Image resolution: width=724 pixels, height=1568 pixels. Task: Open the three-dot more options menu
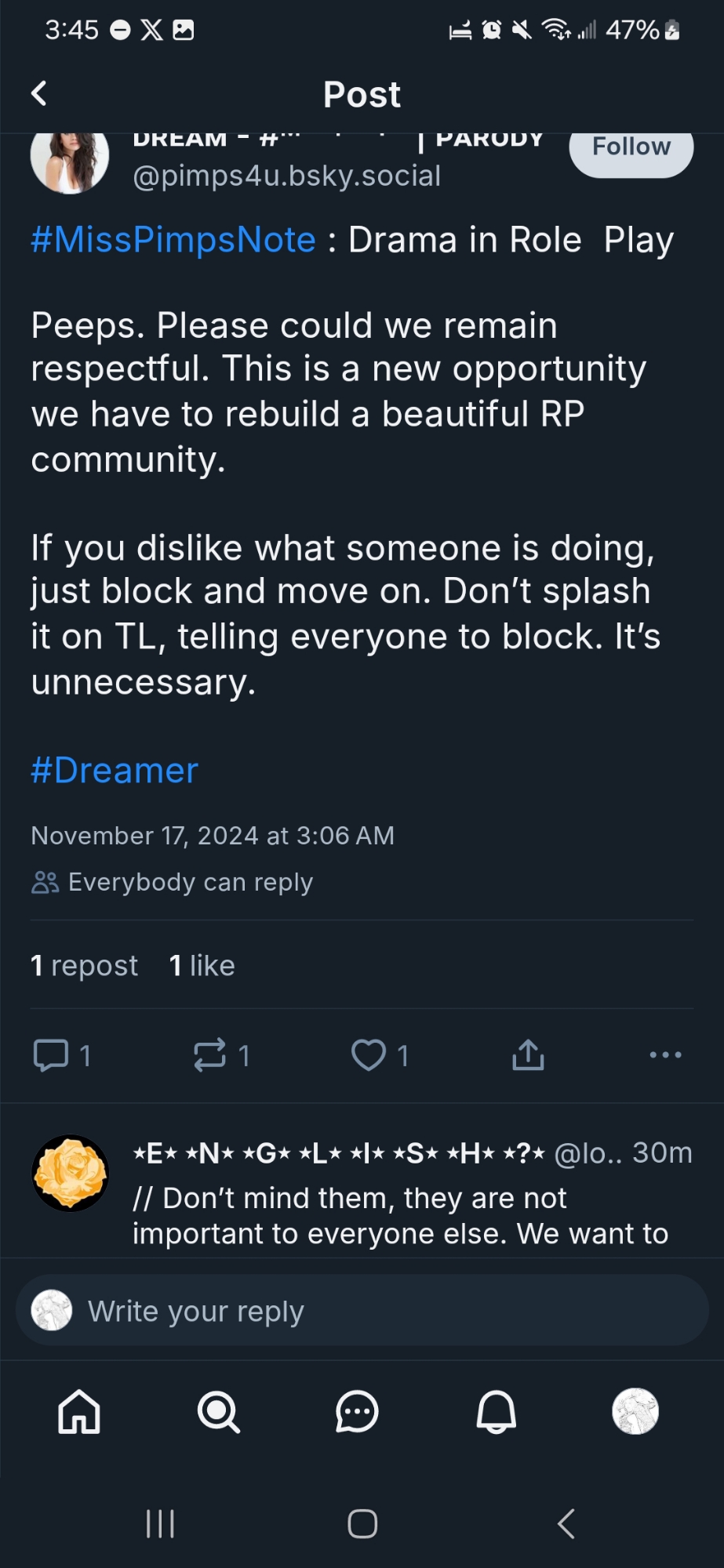[665, 1055]
